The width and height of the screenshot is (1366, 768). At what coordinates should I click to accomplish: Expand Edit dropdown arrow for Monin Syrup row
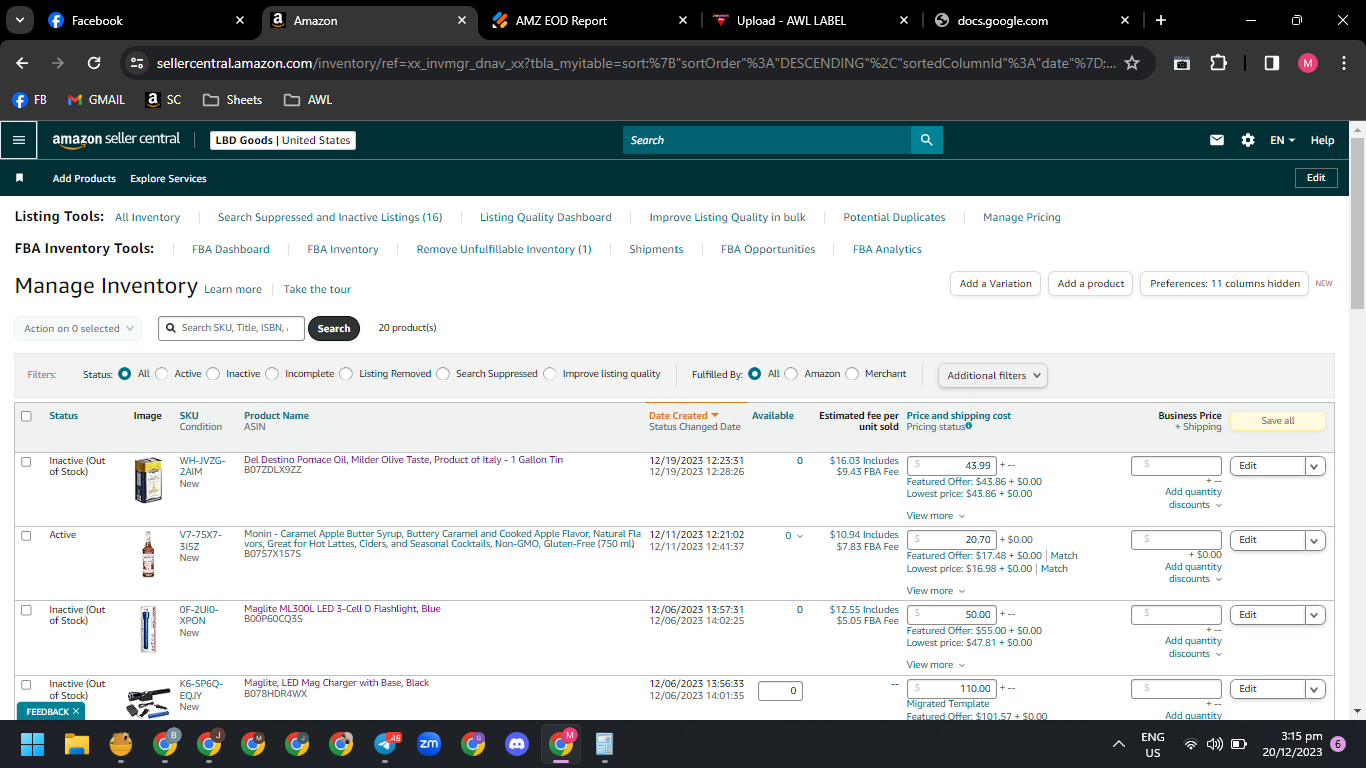click(x=1315, y=540)
